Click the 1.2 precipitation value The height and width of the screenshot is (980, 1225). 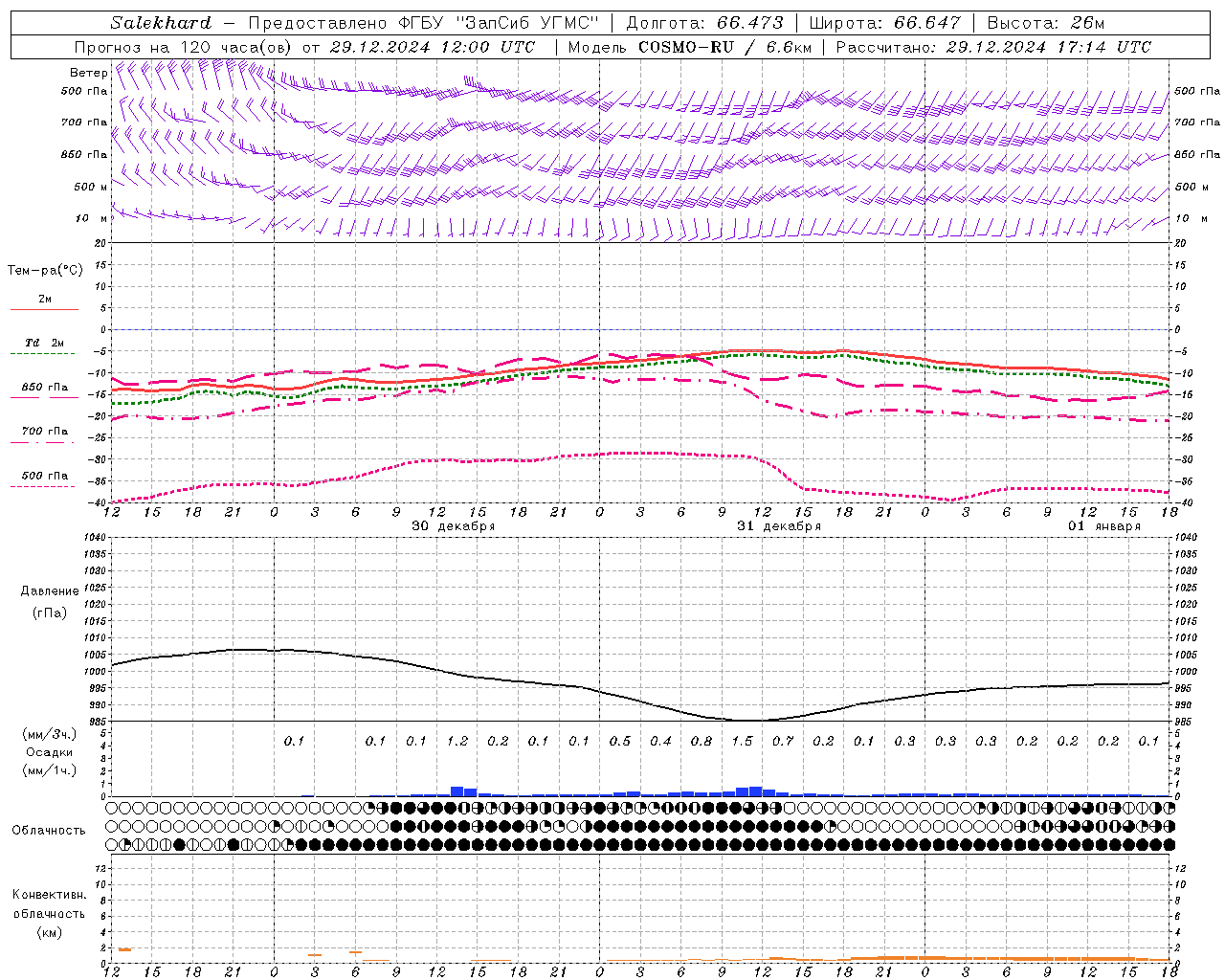[x=457, y=741]
